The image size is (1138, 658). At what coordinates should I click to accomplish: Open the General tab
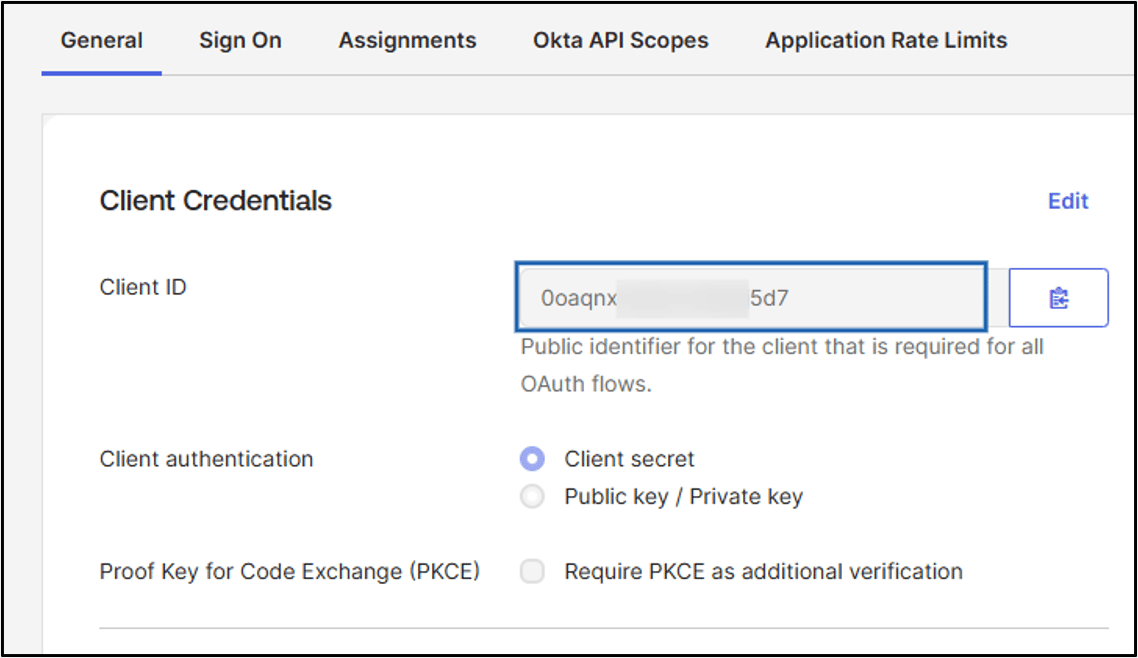click(102, 40)
